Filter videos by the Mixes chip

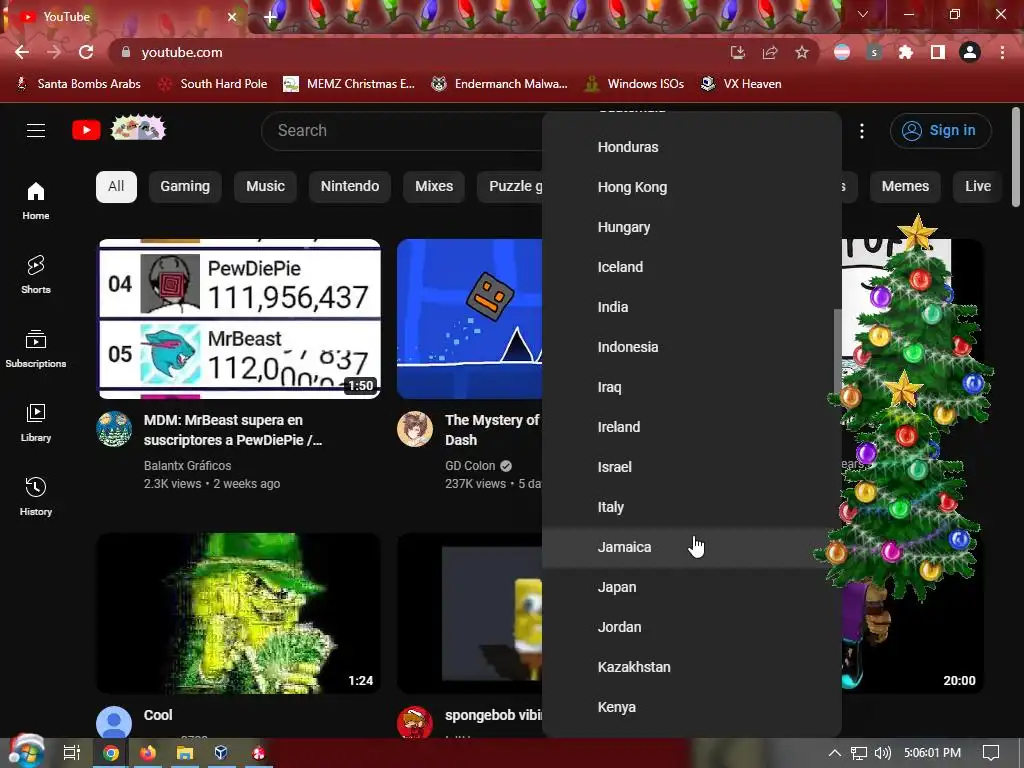click(434, 187)
